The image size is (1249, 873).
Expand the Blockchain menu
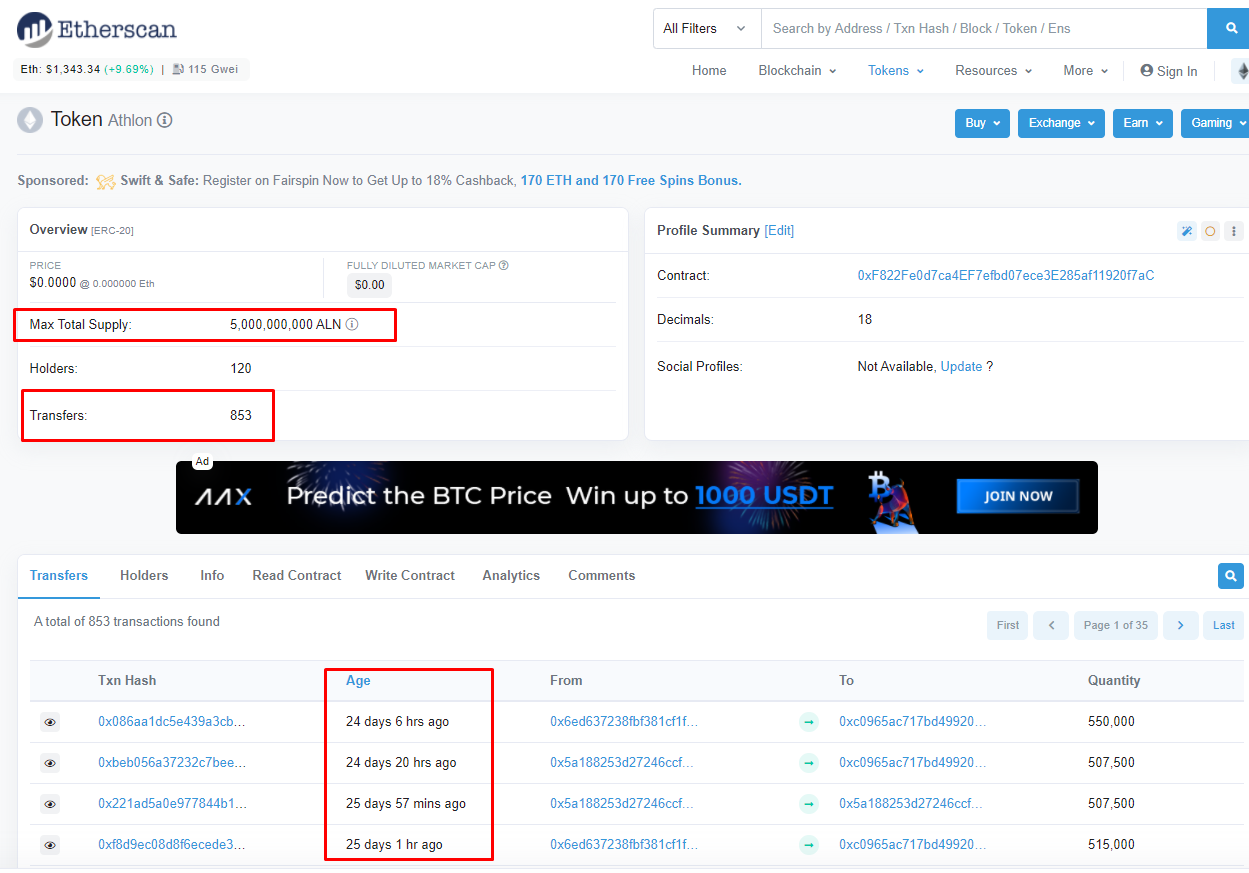(x=797, y=71)
